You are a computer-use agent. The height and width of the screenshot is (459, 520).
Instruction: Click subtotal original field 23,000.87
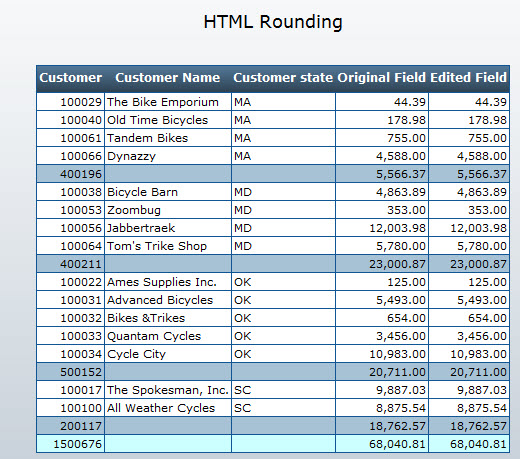pyautogui.click(x=382, y=264)
